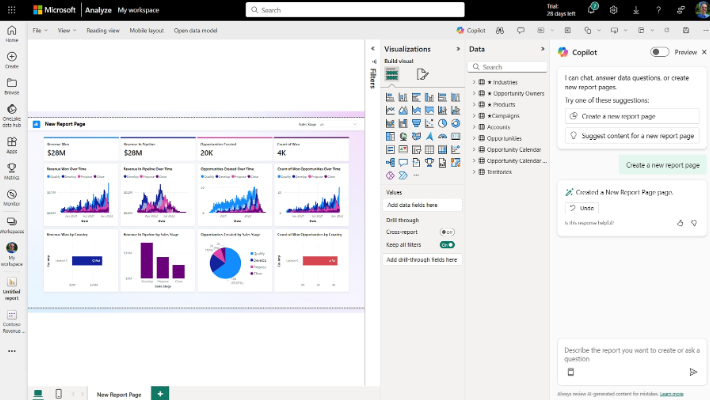
Task: Toggle Copilot Preview switch
Action: coord(659,52)
